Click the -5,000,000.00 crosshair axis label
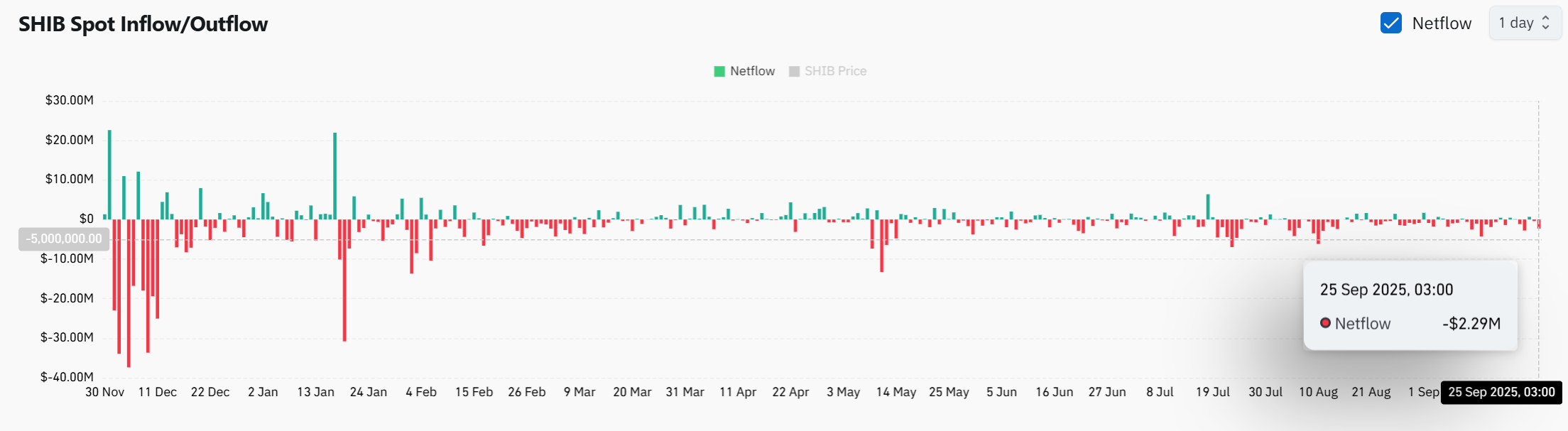 (x=64, y=239)
